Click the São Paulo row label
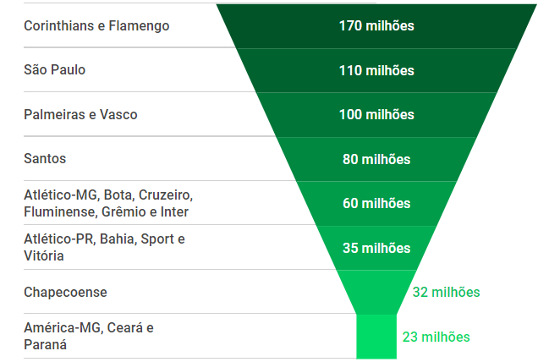560x362 pixels. tap(55, 70)
